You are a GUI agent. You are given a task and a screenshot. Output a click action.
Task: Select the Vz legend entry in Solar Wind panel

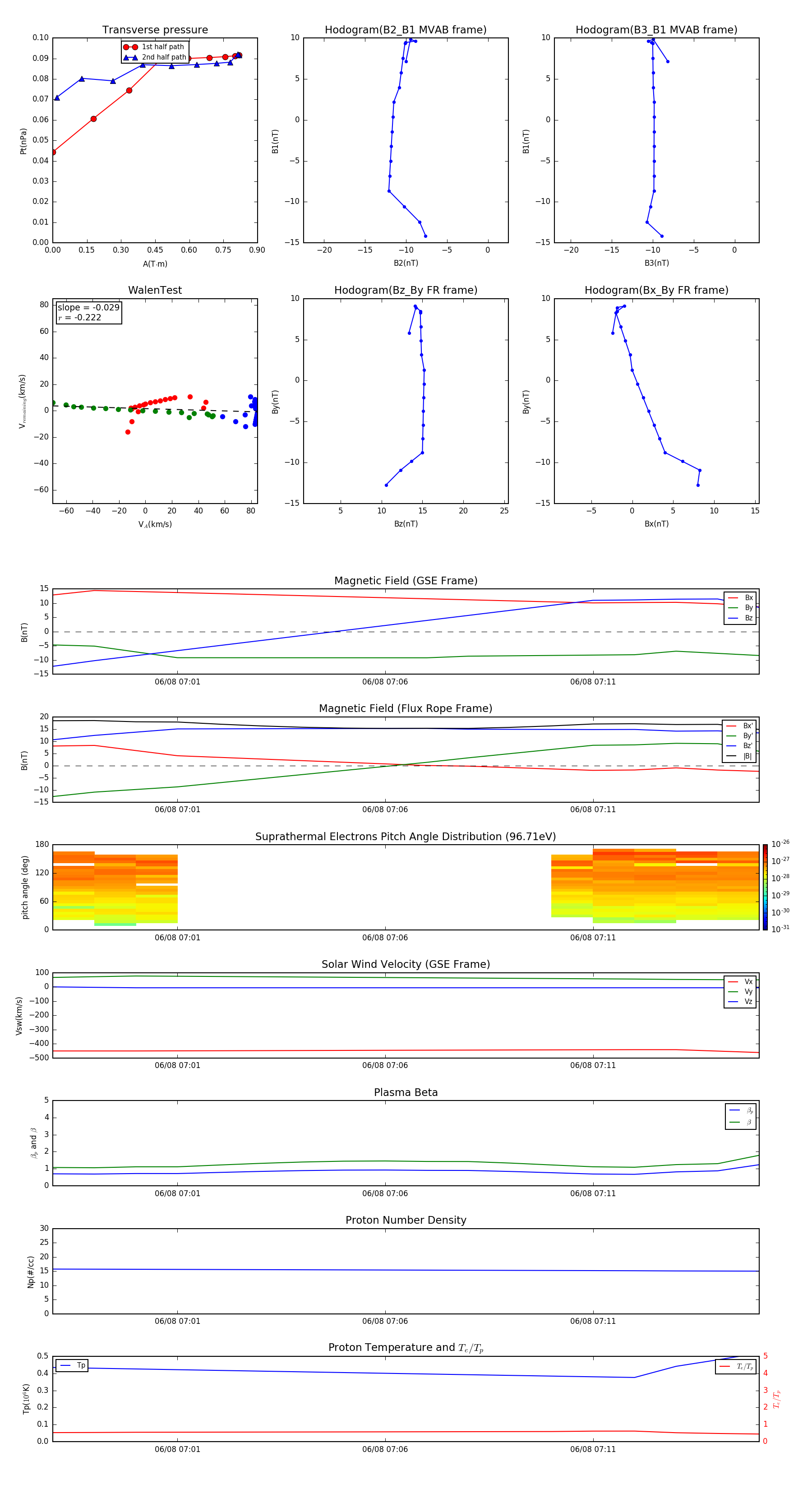click(x=740, y=1002)
